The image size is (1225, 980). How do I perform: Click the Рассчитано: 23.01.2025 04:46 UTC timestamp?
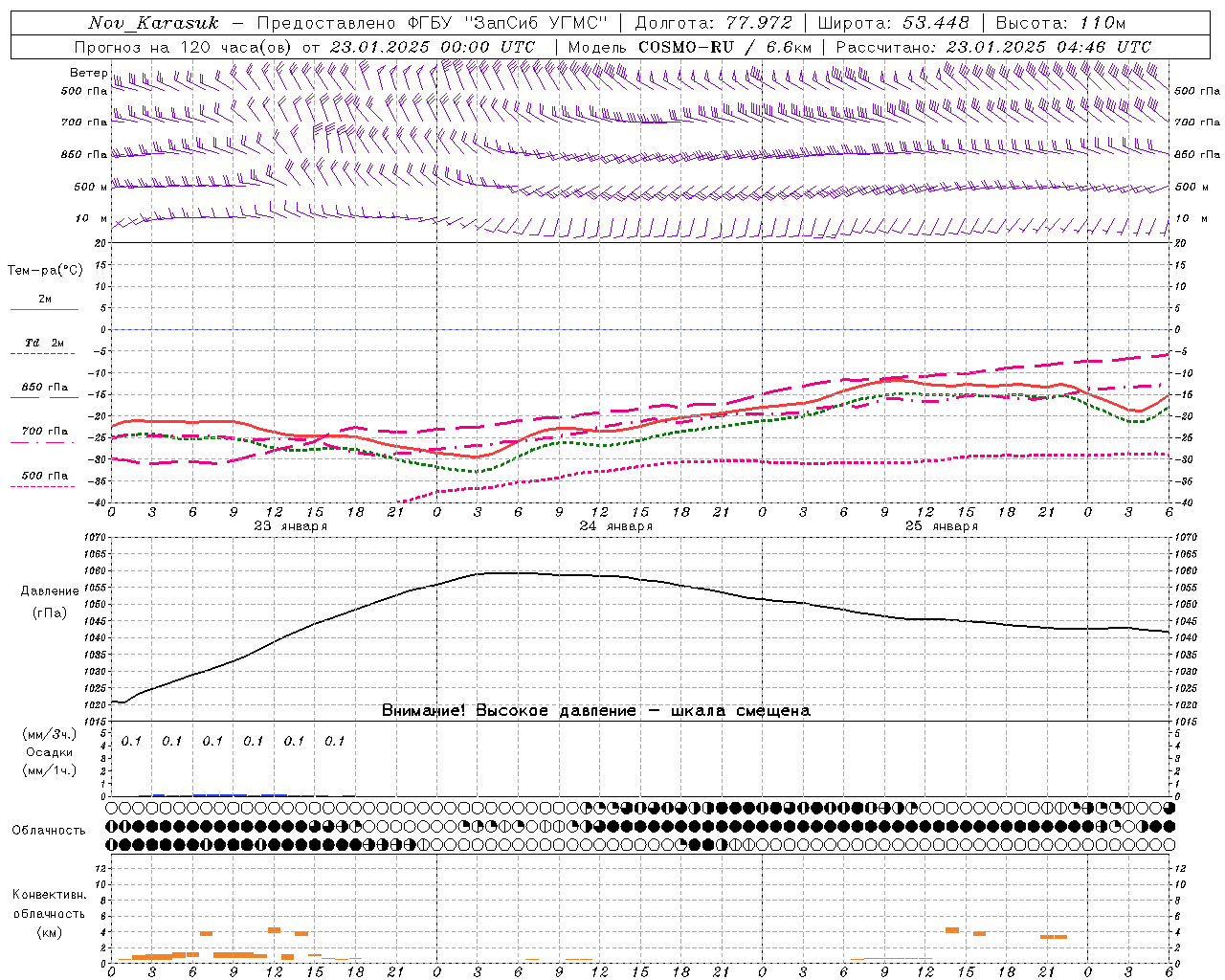993,47
